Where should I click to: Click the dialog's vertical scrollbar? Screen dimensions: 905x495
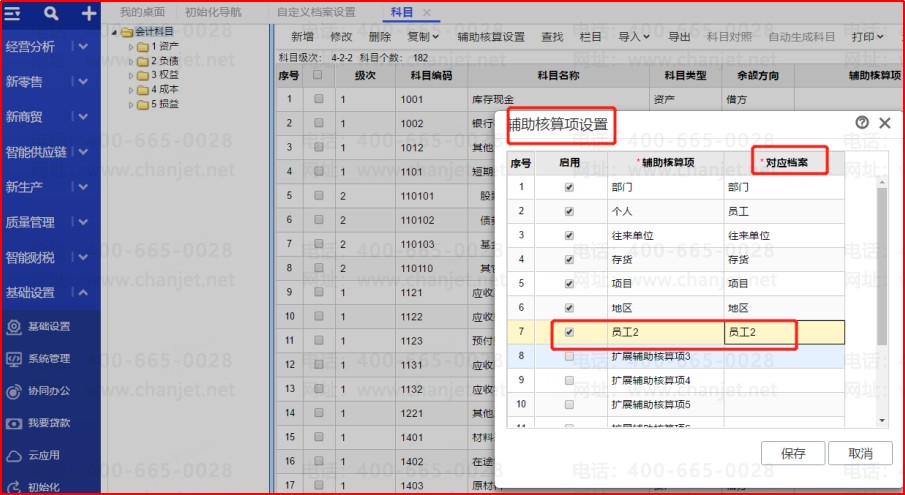(881, 260)
